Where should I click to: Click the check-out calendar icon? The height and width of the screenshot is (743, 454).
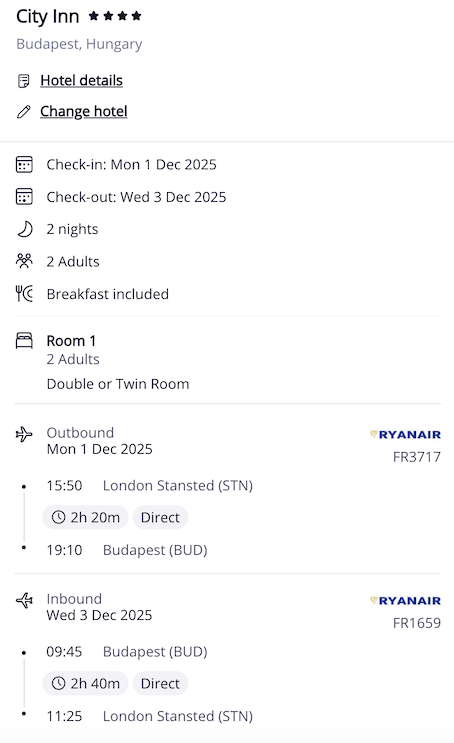tap(24, 197)
